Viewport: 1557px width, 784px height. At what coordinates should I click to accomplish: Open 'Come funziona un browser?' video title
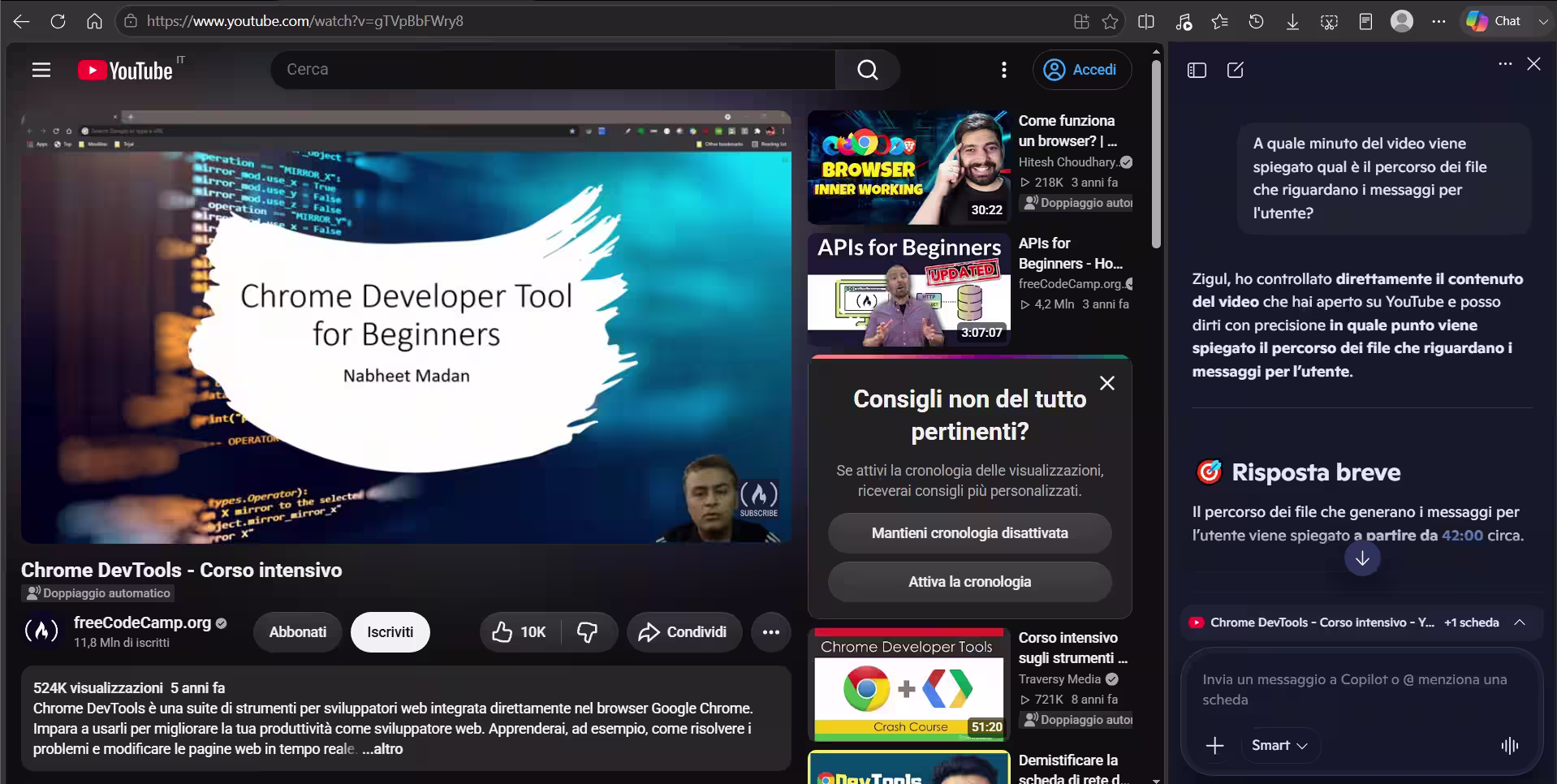click(x=1067, y=131)
